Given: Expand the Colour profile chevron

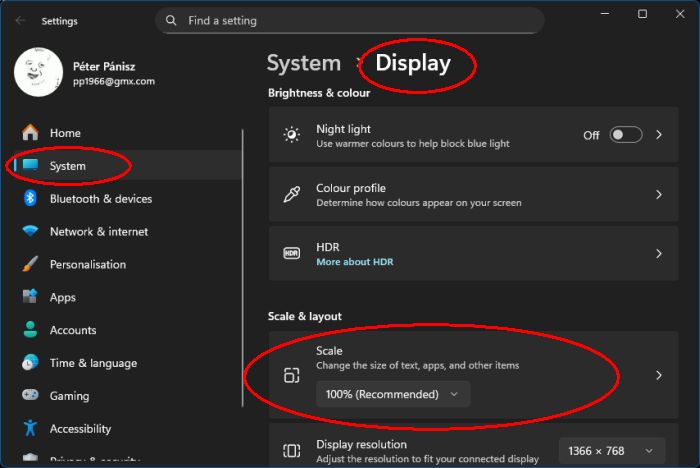Looking at the screenshot, I should click(659, 195).
